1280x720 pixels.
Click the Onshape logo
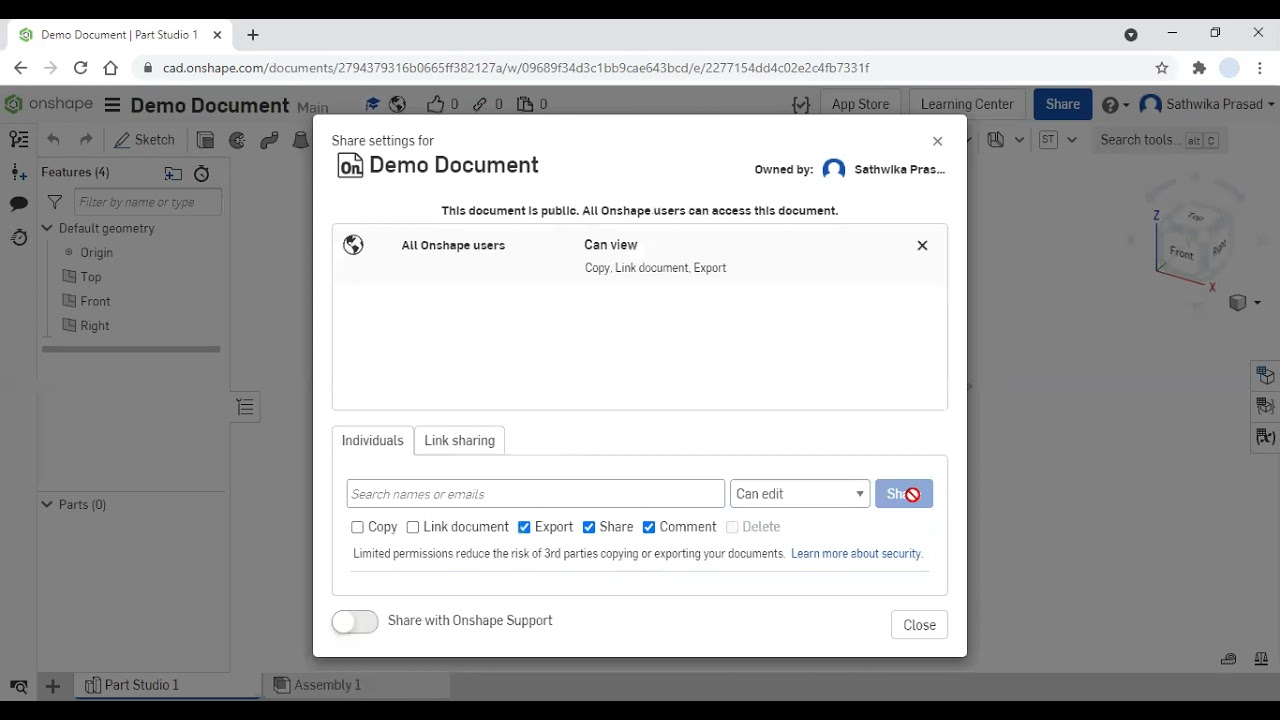48,104
